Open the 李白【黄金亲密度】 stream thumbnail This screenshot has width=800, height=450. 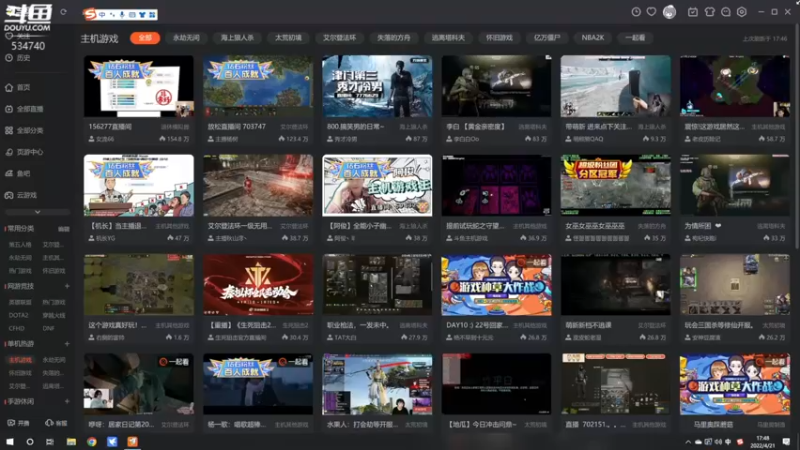pyautogui.click(x=496, y=86)
